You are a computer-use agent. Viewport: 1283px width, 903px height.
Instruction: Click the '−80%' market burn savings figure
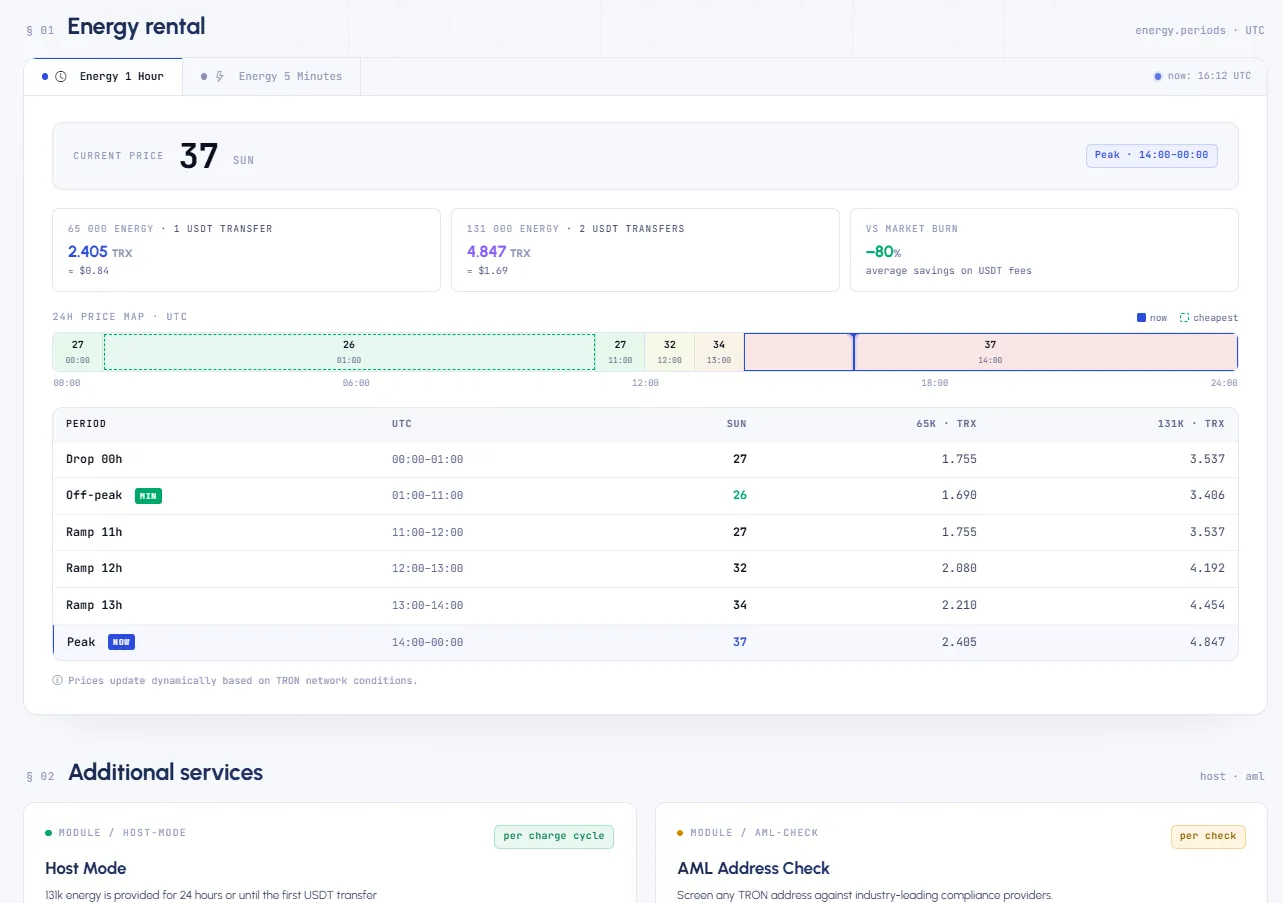coord(883,252)
